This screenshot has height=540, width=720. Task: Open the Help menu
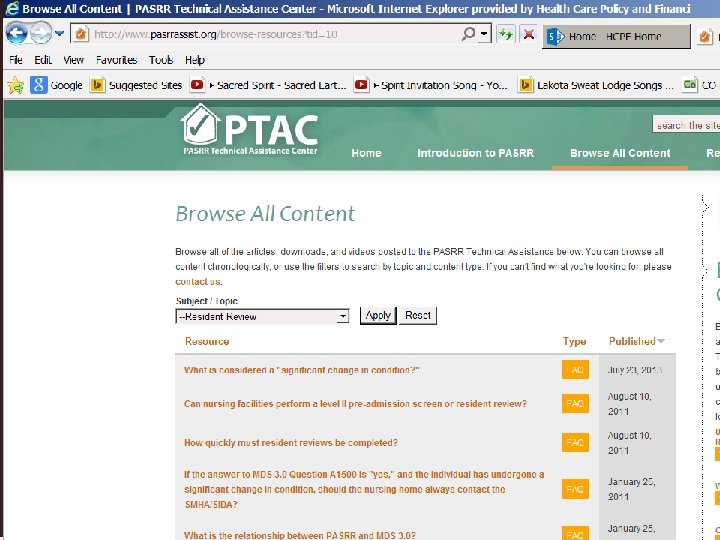[x=195, y=60]
